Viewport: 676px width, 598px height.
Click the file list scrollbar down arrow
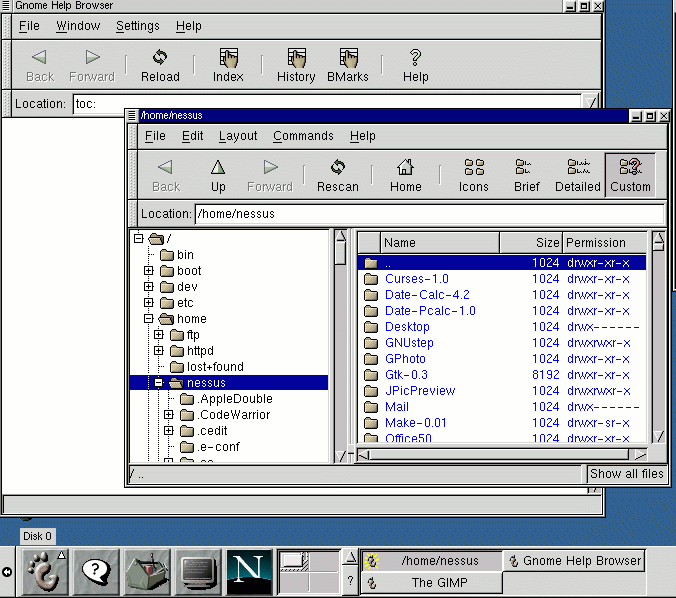pos(658,436)
